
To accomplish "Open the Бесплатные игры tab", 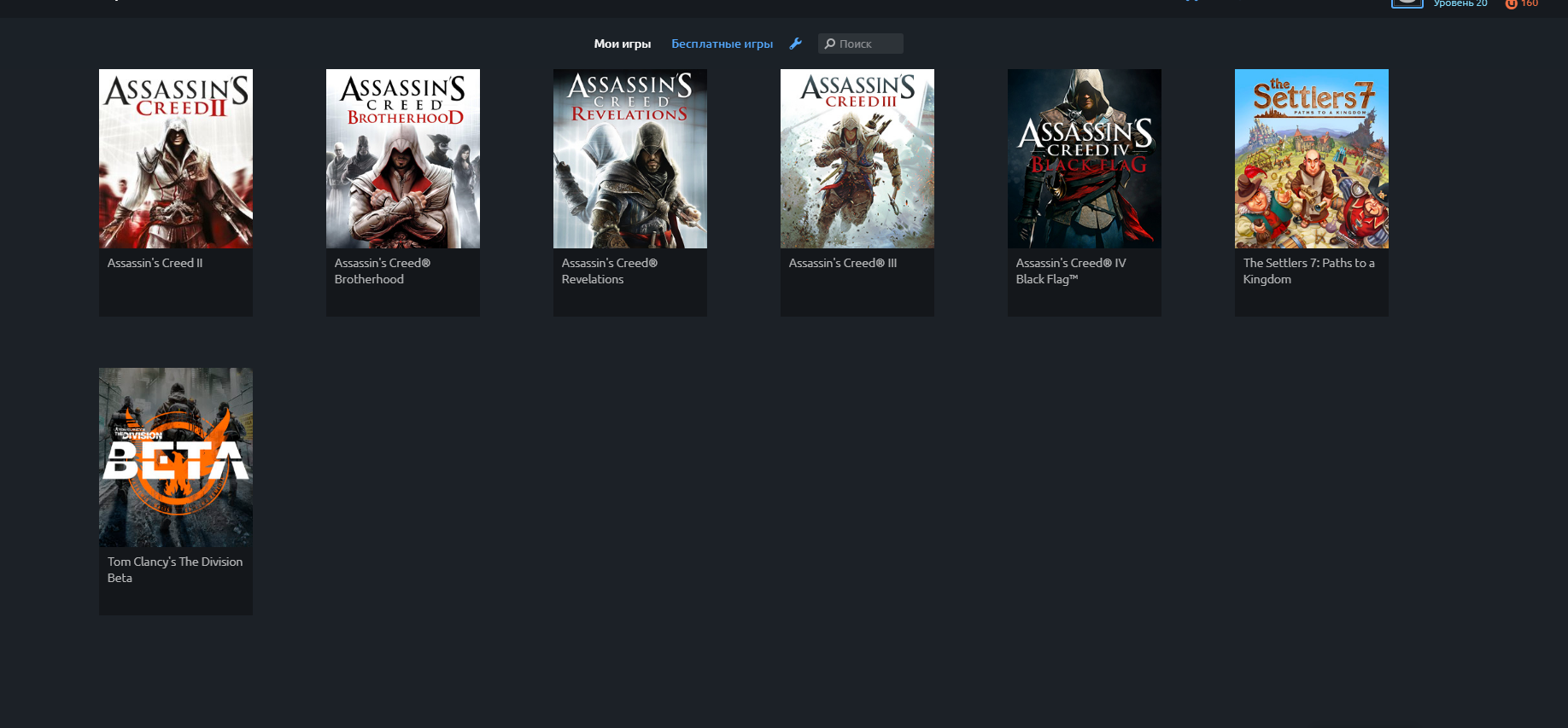I will tap(722, 44).
